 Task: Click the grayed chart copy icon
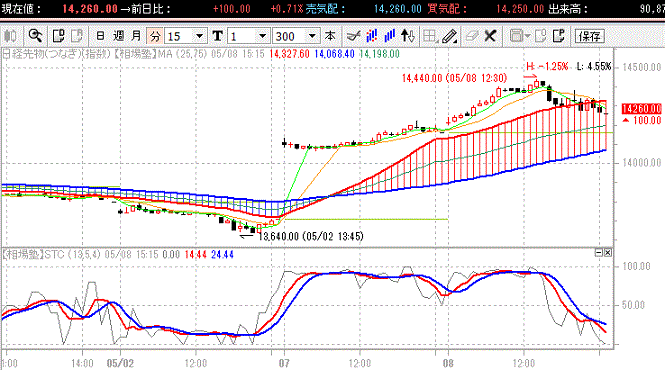[77, 36]
